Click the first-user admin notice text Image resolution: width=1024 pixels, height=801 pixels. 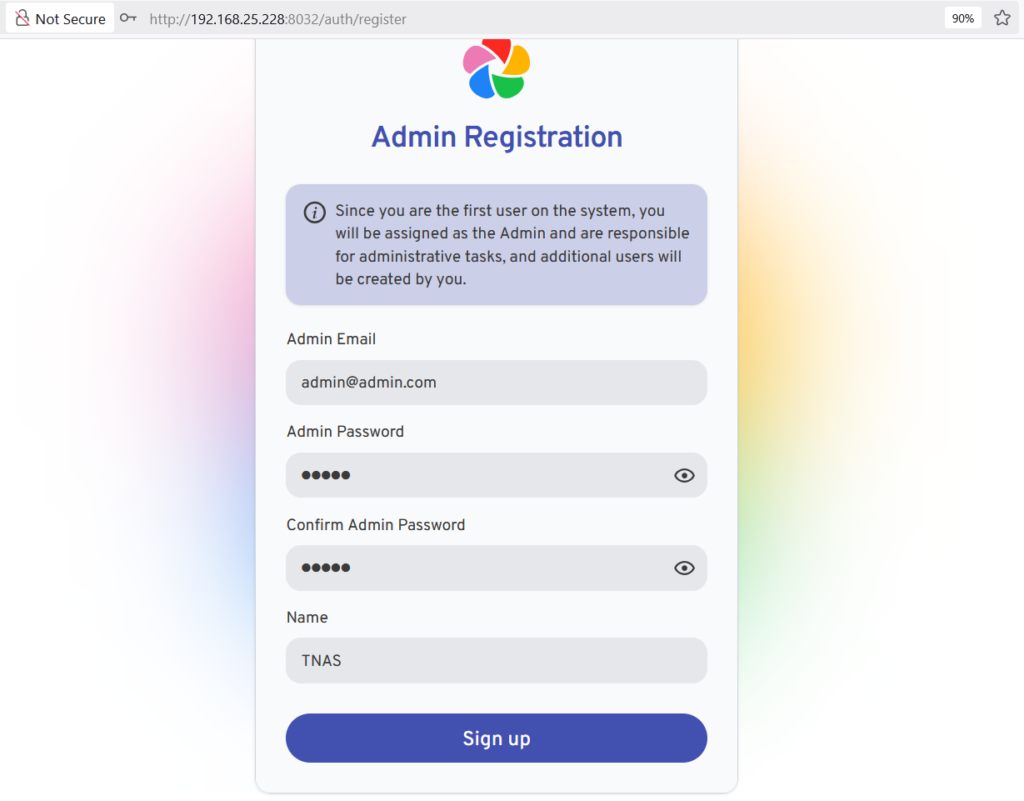coord(510,245)
